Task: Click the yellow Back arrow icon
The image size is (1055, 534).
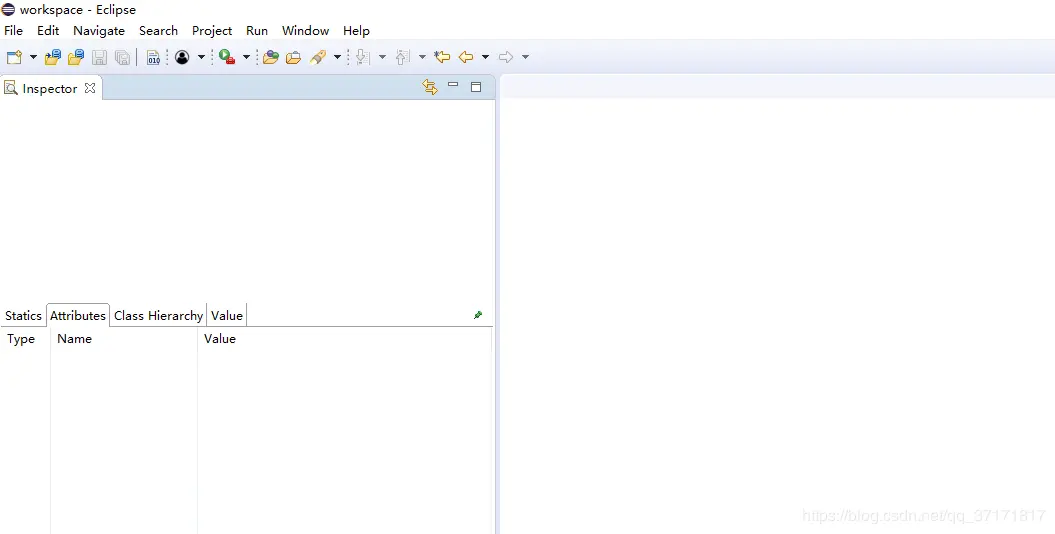Action: 466,57
